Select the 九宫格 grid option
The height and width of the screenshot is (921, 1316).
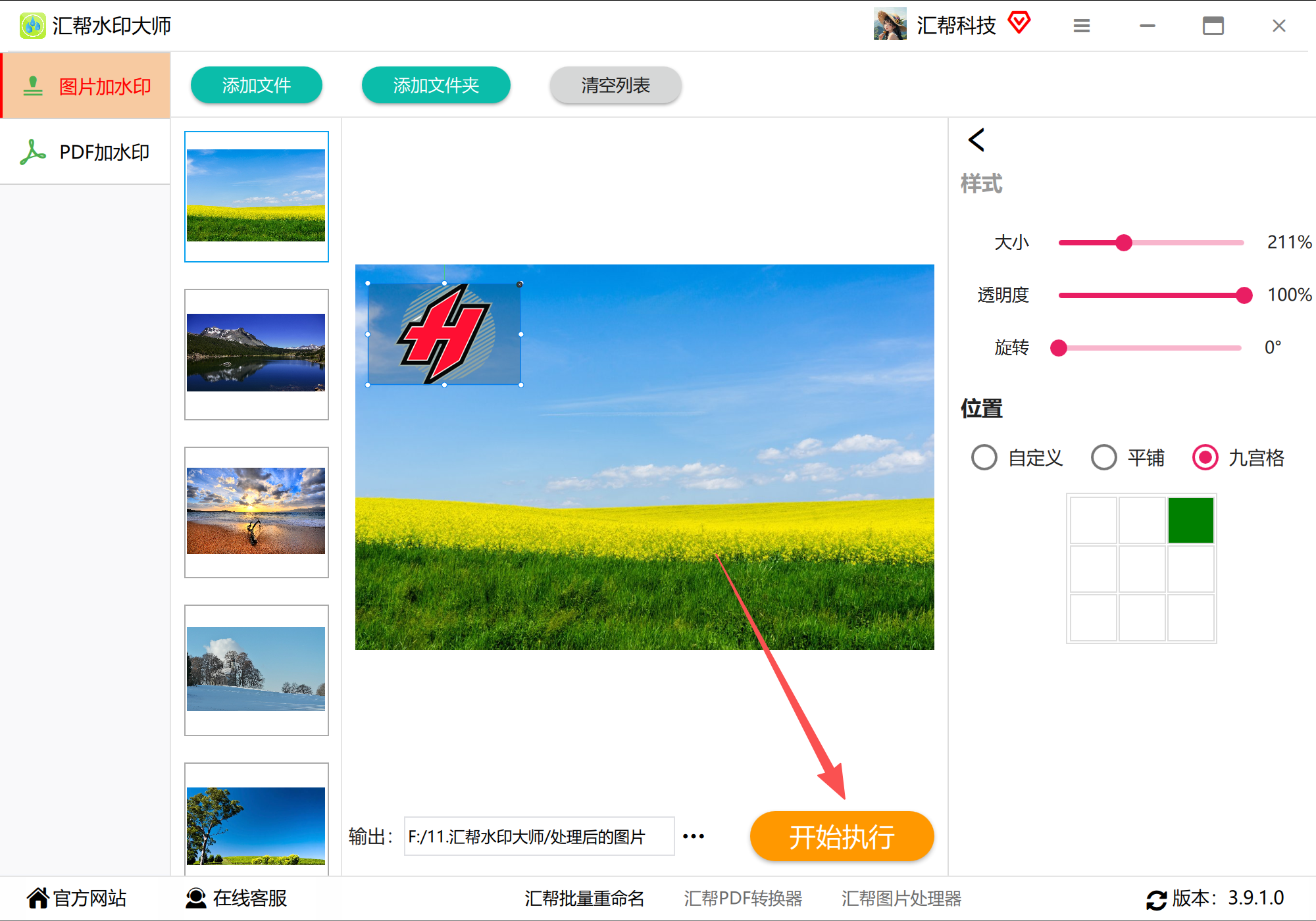(1205, 457)
